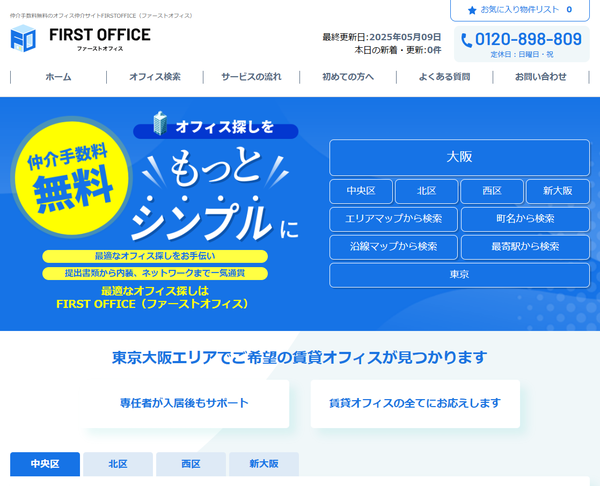The image size is (600, 486).
Task: Switch to the 西区 tab below
Action: click(191, 464)
